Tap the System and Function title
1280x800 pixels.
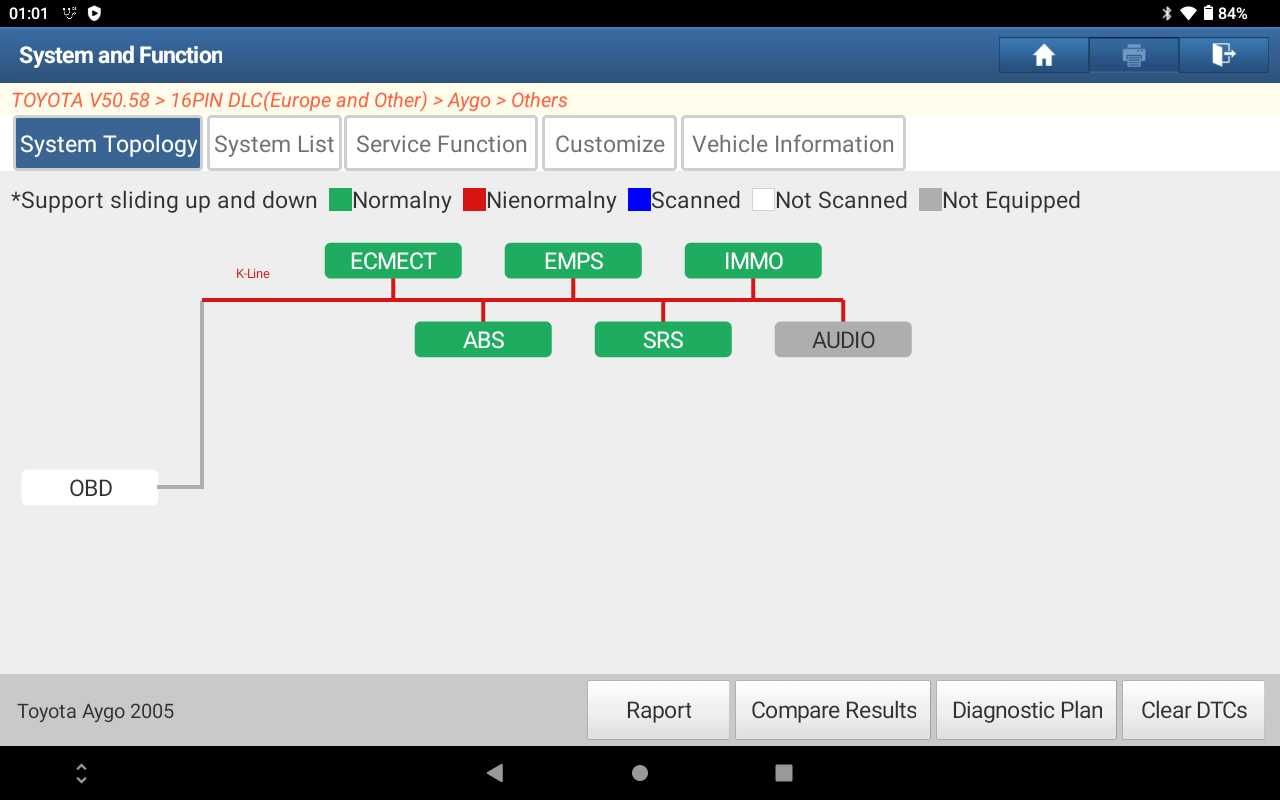(121, 55)
